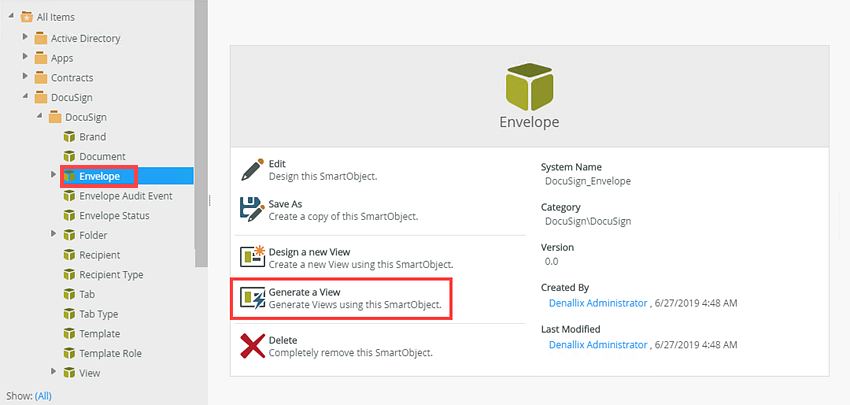The image size is (850, 405).
Task: Click the tree panel vertical scrollbar
Action: point(200,130)
